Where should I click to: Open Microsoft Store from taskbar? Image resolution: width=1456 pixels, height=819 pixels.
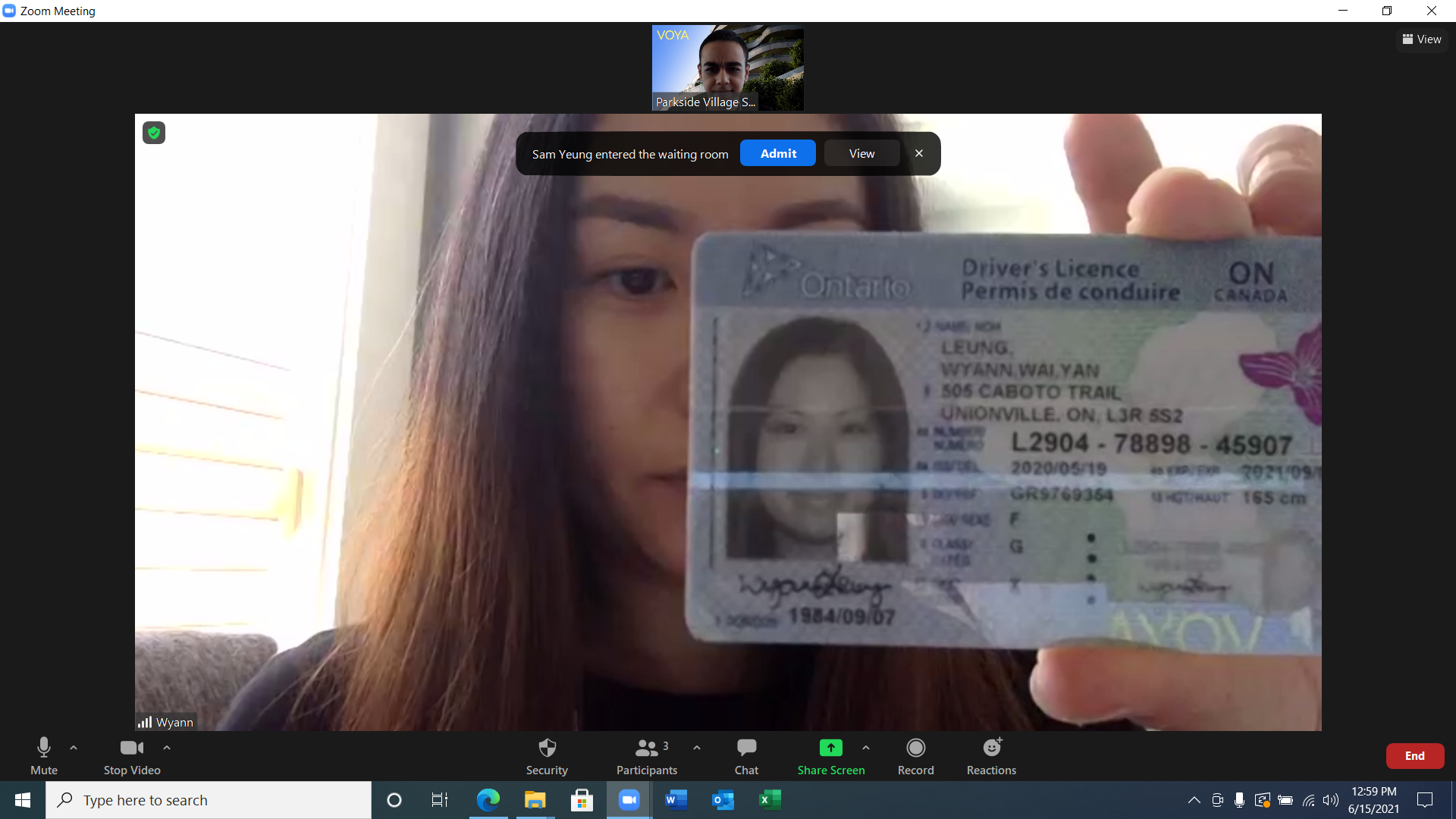[582, 800]
